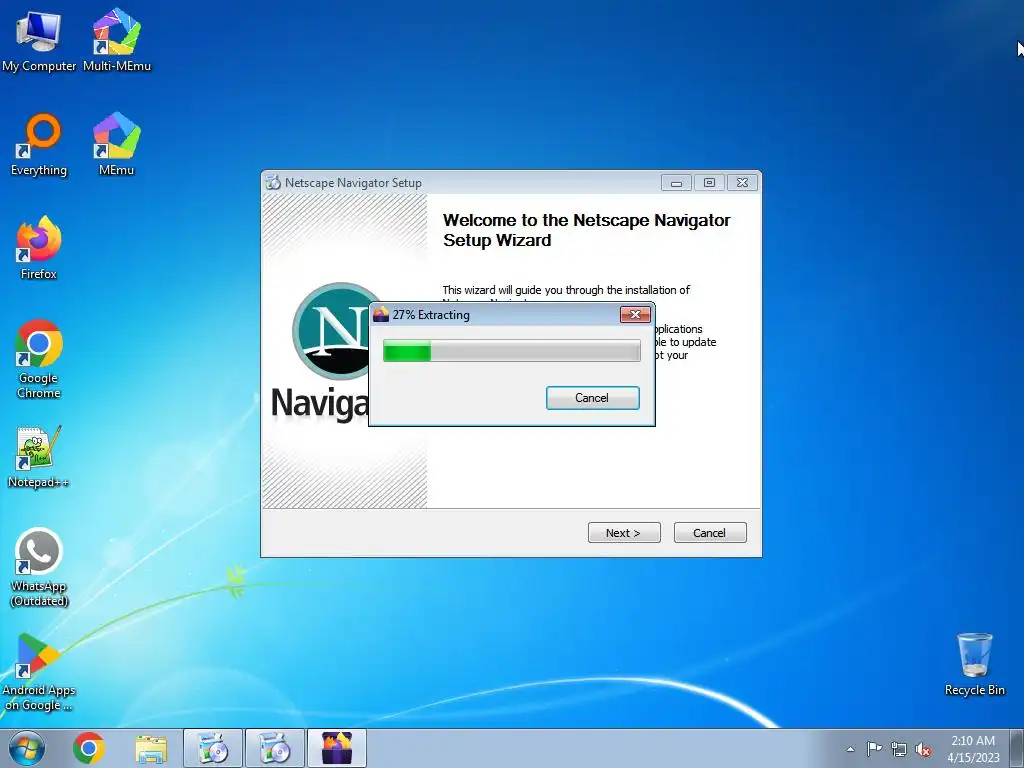
Task: Click the Welcome to Netscape Navigator heading
Action: pyautogui.click(x=586, y=230)
